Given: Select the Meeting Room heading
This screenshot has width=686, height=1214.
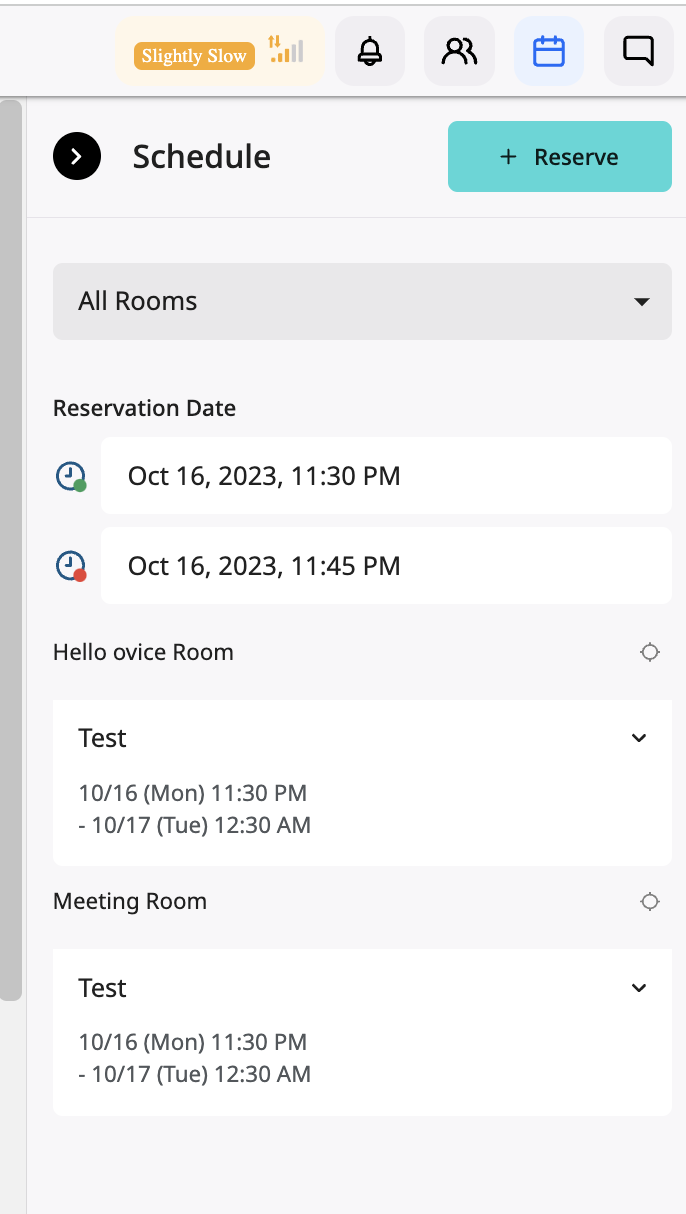Looking at the screenshot, I should click(x=130, y=901).
